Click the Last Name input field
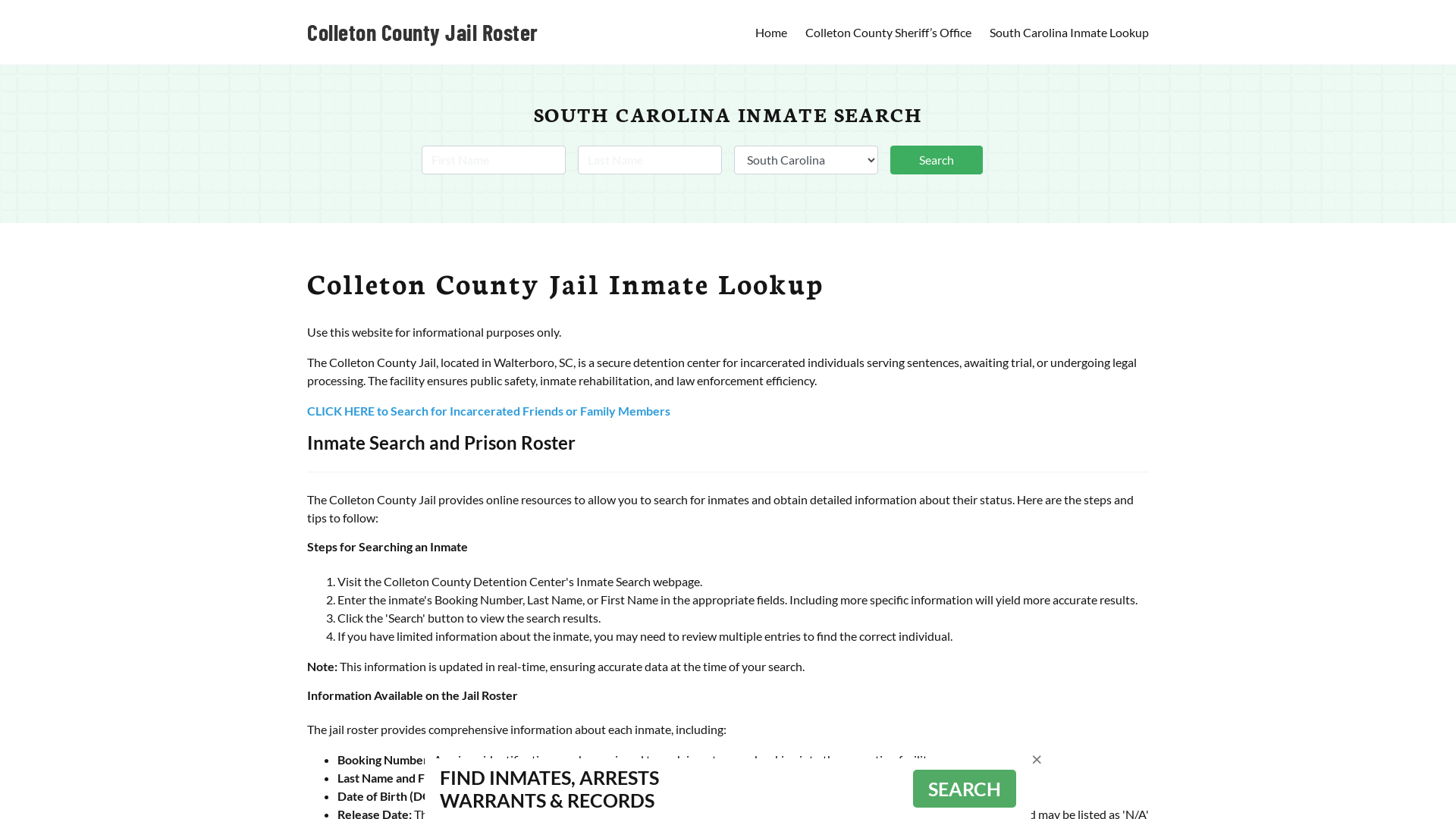 tap(649, 159)
